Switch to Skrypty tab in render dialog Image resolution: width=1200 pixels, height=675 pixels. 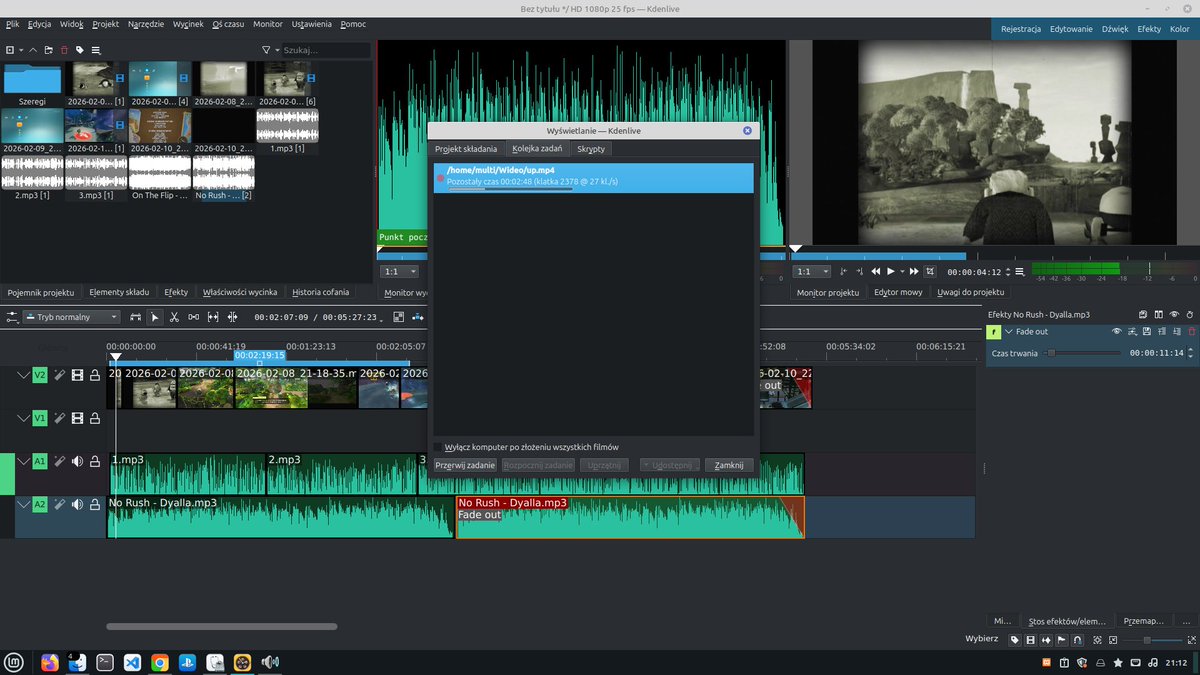pyautogui.click(x=591, y=149)
